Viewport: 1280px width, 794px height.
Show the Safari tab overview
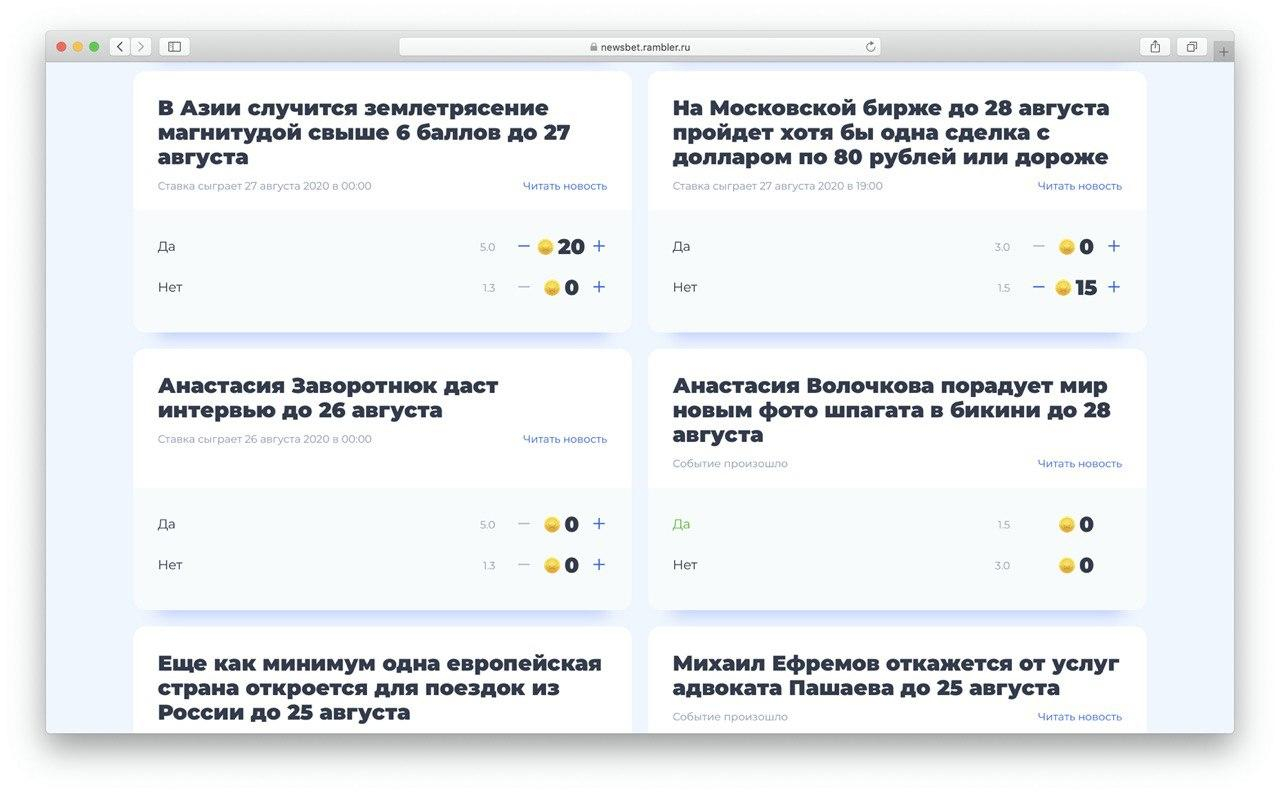click(x=1192, y=47)
